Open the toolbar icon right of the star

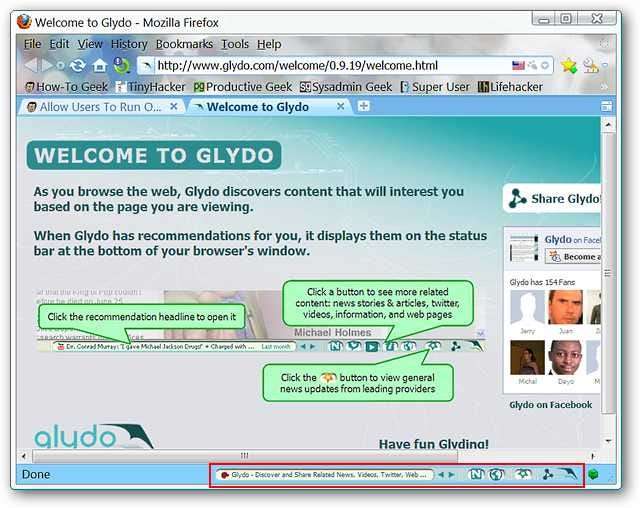[590, 65]
